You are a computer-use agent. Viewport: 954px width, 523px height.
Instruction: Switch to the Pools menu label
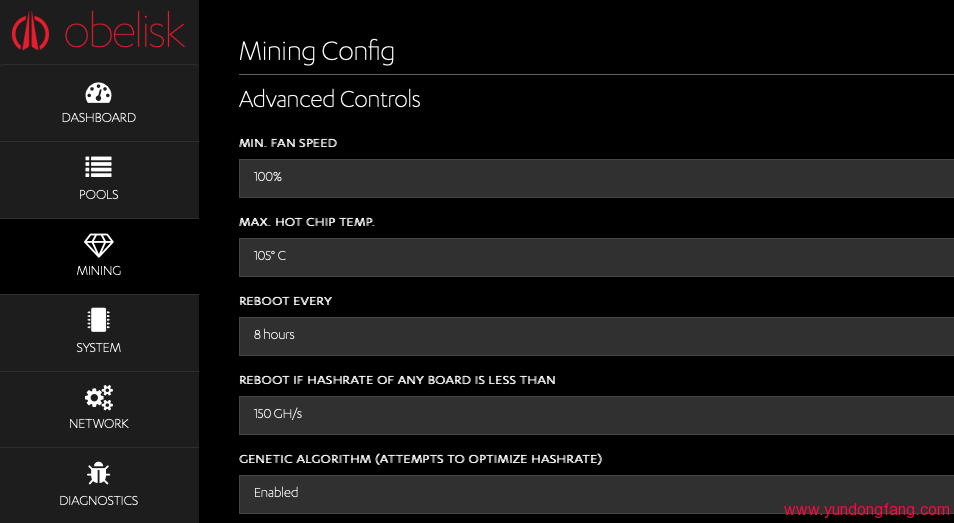[99, 195]
